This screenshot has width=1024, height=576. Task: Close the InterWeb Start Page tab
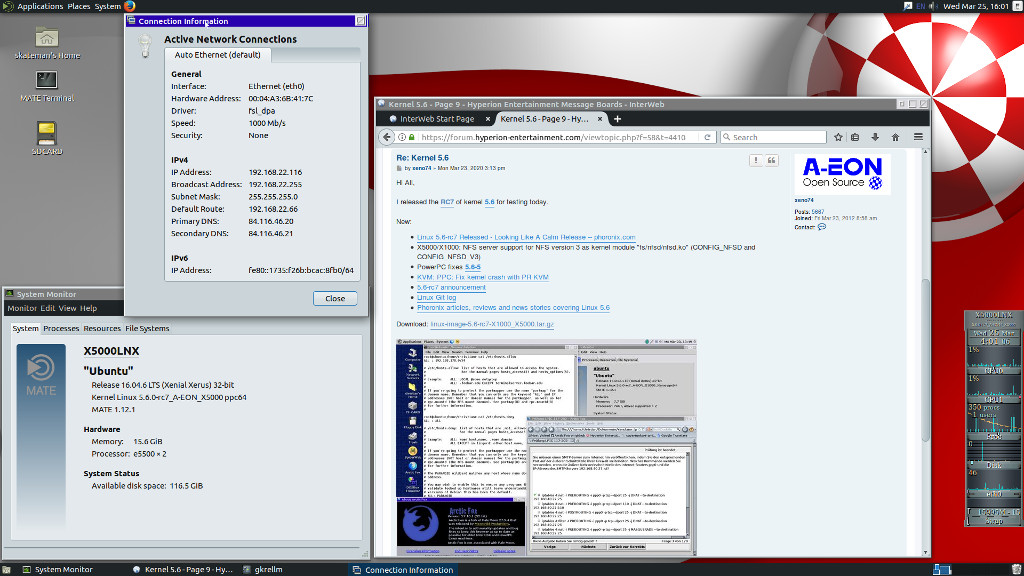pyautogui.click(x=488, y=119)
